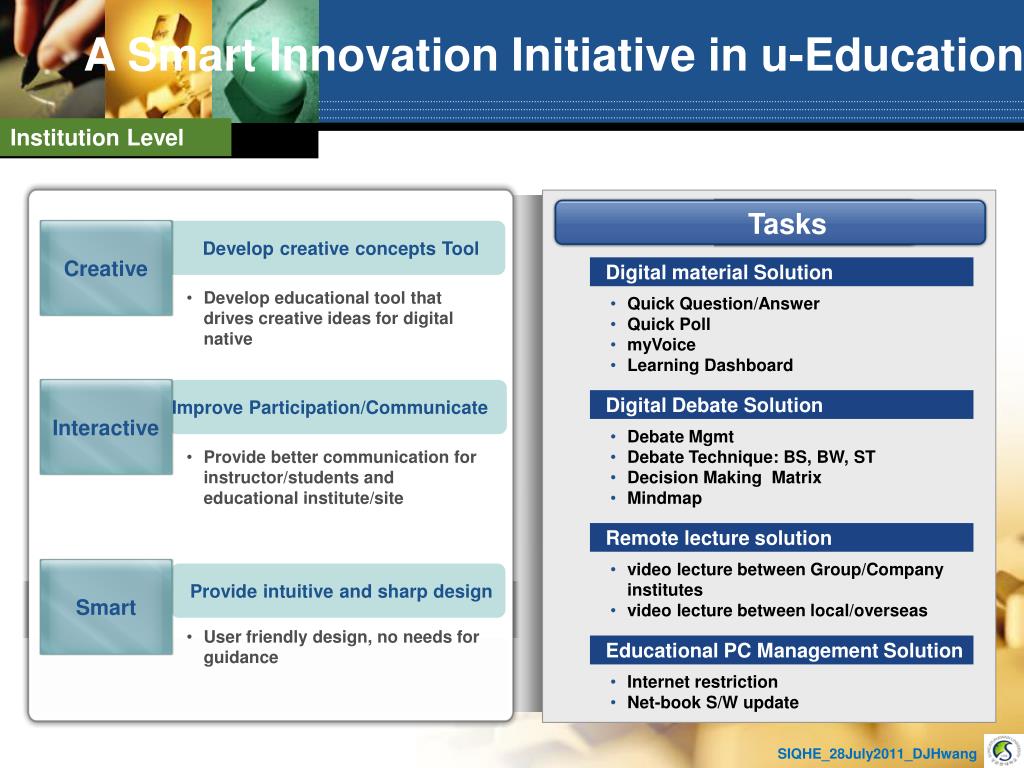Click 'Mindmap' bullet item
Viewport: 1024px width, 768px height.
coord(664,498)
